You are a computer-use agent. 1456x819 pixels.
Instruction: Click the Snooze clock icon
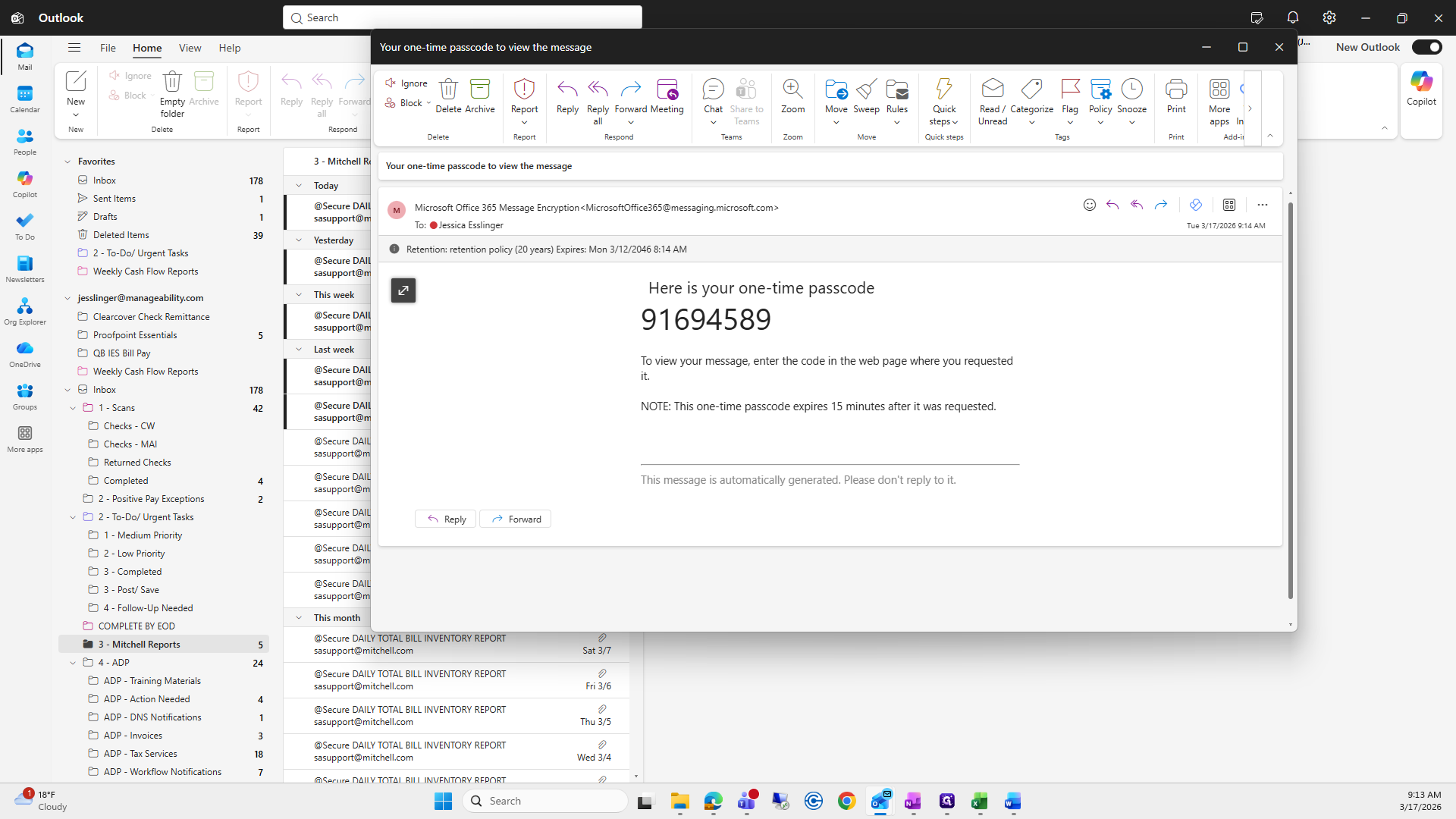(1131, 90)
